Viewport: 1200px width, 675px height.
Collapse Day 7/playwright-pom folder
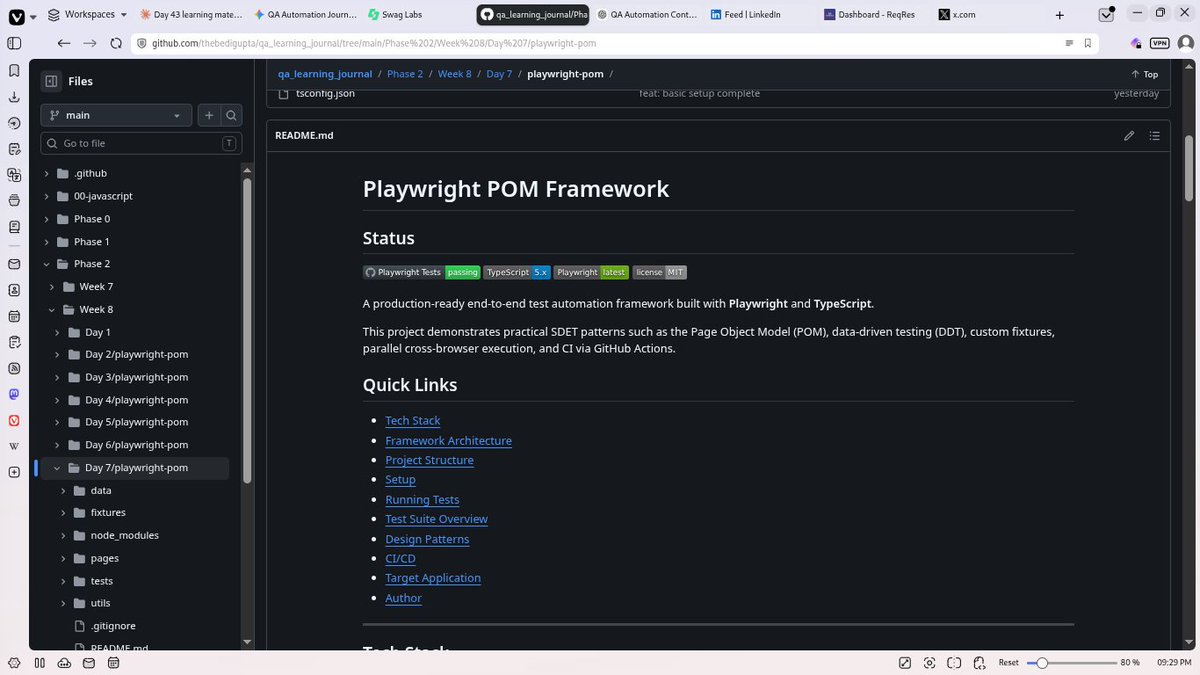coord(58,468)
